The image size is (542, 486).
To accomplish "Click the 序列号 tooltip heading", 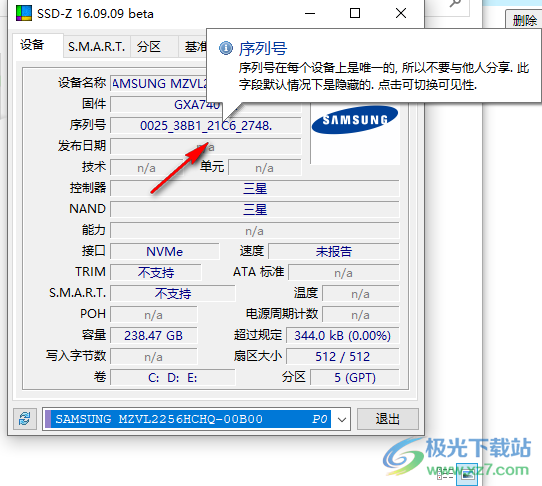I will (263, 48).
